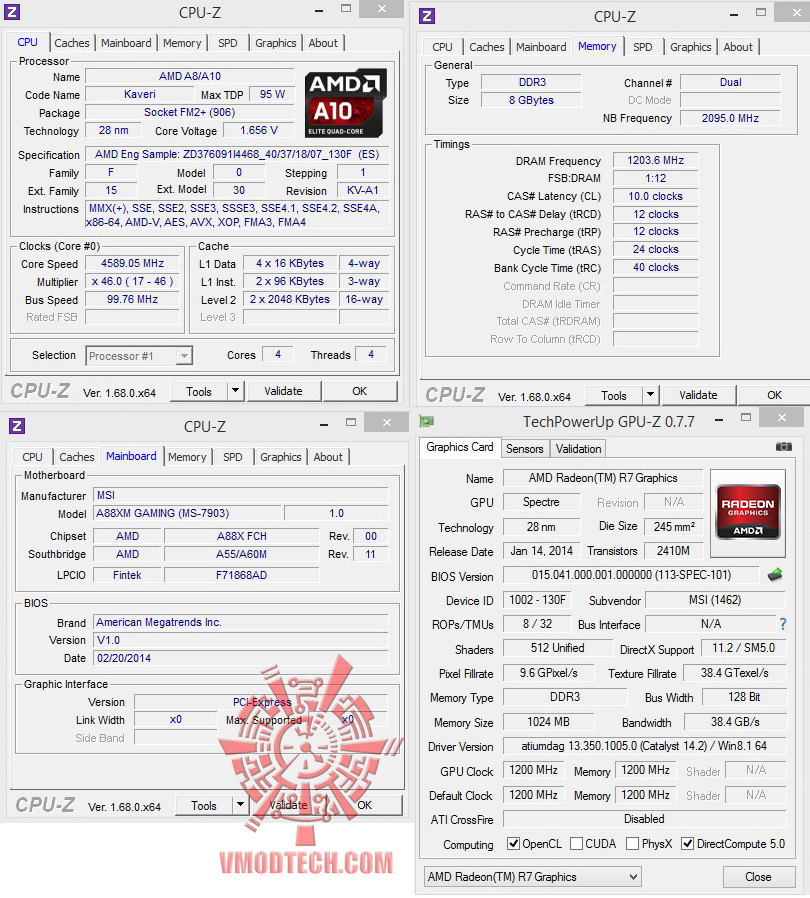This screenshot has height=898, width=810.
Task: Open Memory tab in top-left CPU-Z window
Action: 182,43
